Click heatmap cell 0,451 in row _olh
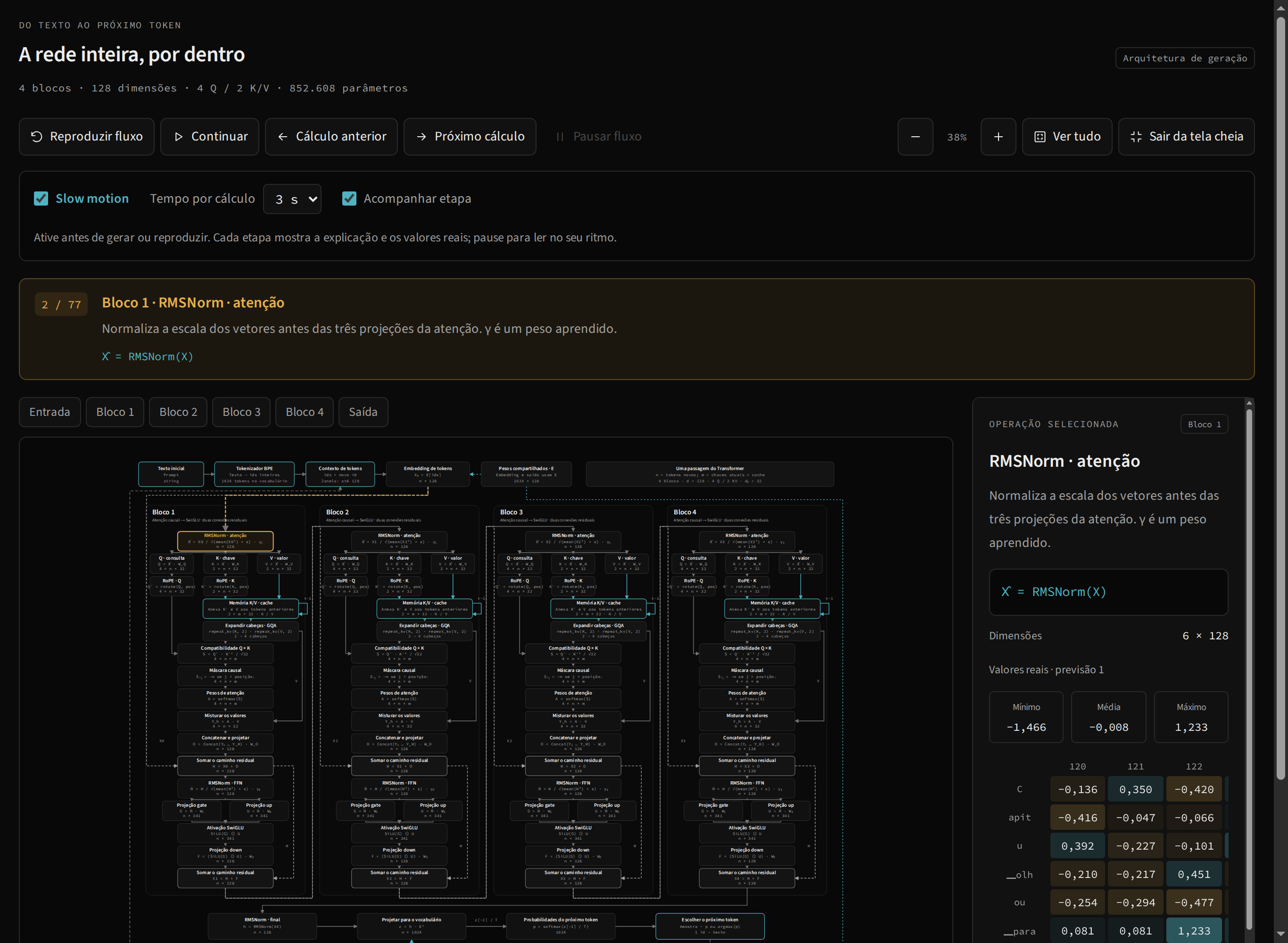The width and height of the screenshot is (1288, 943). pyautogui.click(x=1194, y=875)
